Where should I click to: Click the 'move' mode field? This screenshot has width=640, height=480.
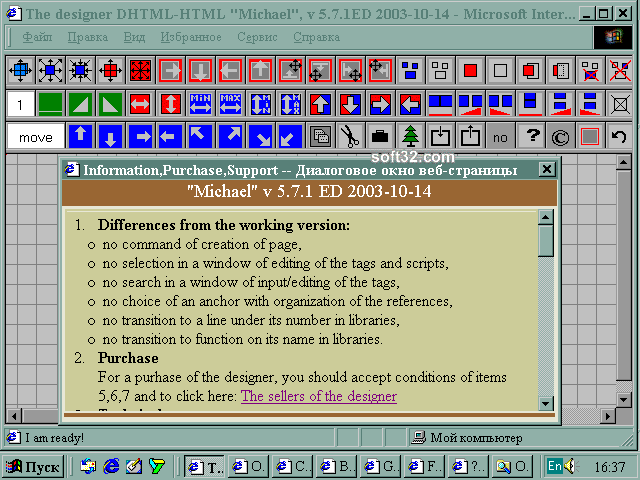36,137
